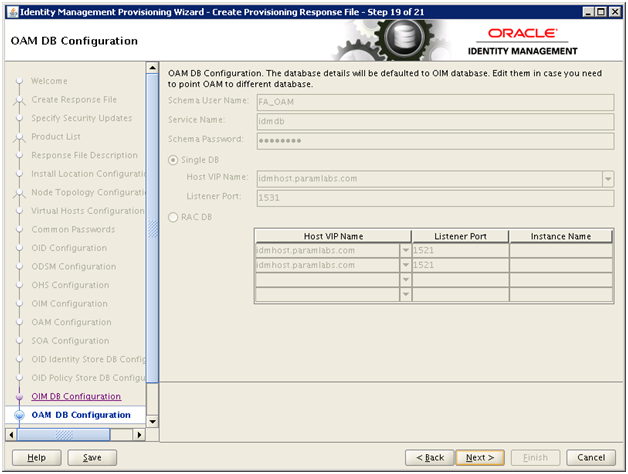The height and width of the screenshot is (474, 628).
Task: Expand second RAC row host dropdown arrow
Action: (x=405, y=265)
